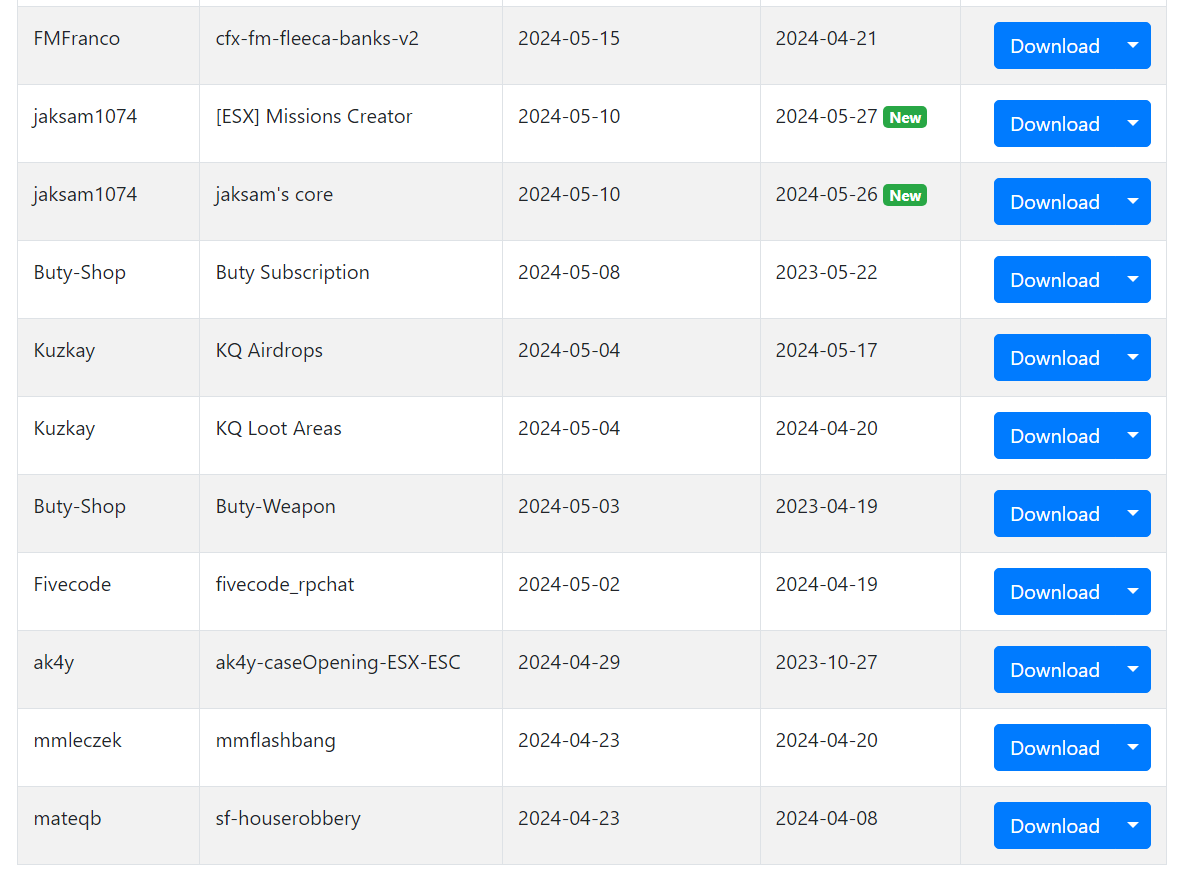The height and width of the screenshot is (869, 1184).
Task: Select author jaksam1074 in Missions Creator row
Action: point(85,117)
